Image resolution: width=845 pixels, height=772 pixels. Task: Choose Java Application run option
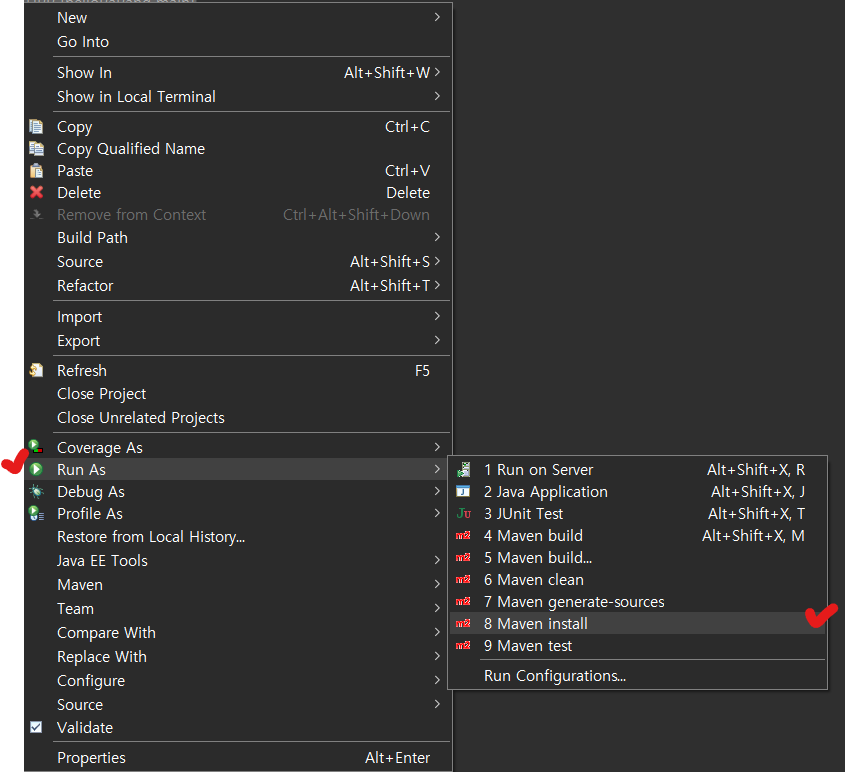pos(545,492)
